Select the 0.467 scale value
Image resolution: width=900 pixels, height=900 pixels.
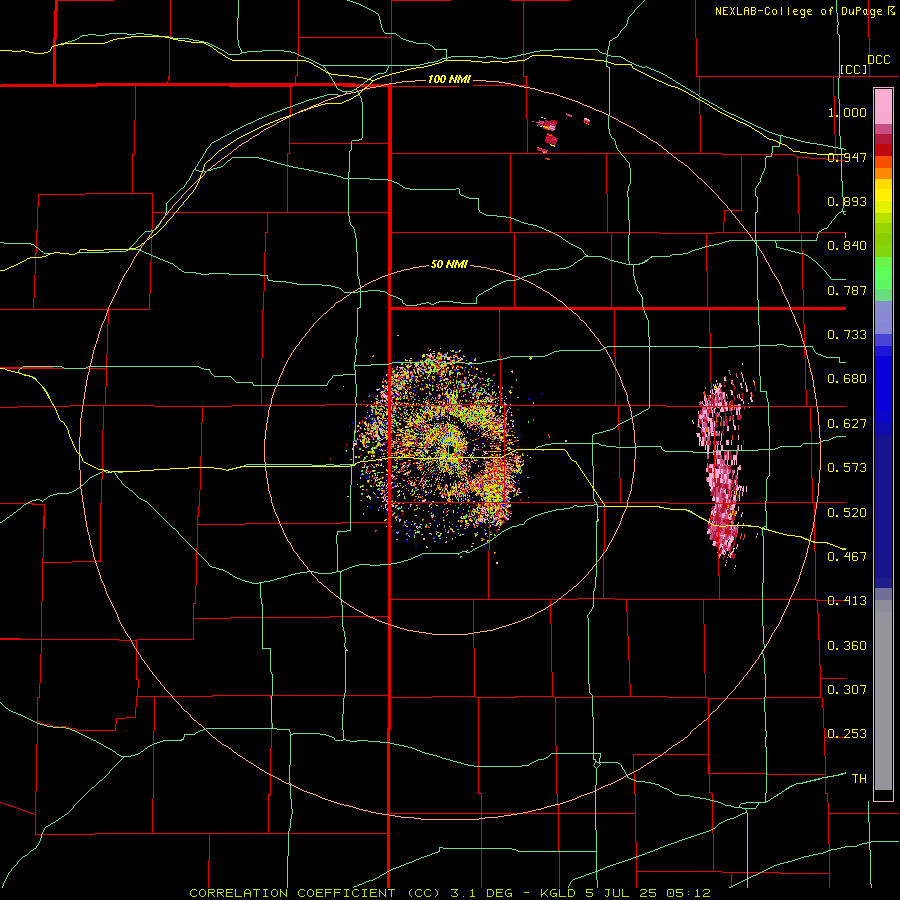847,556
